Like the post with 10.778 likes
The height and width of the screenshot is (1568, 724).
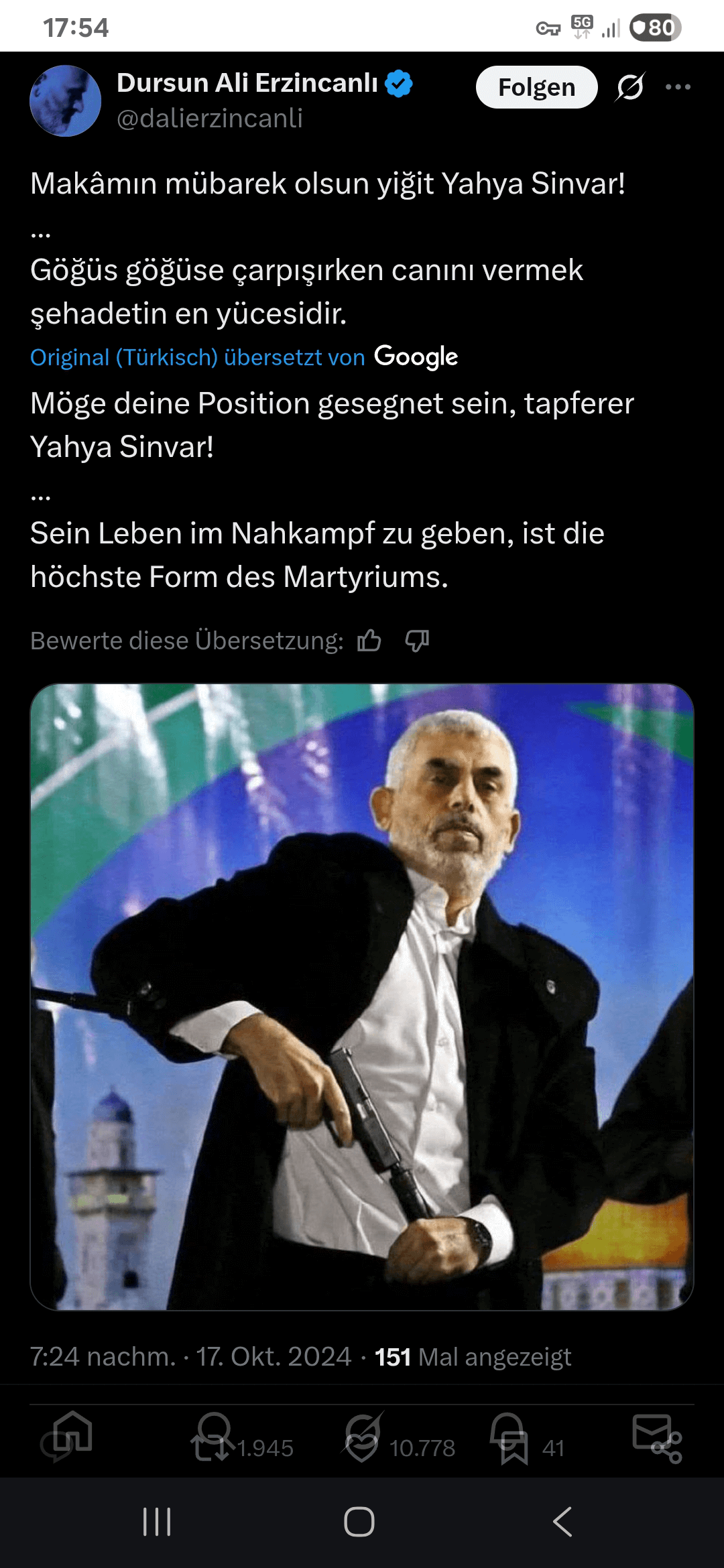pos(362,1447)
